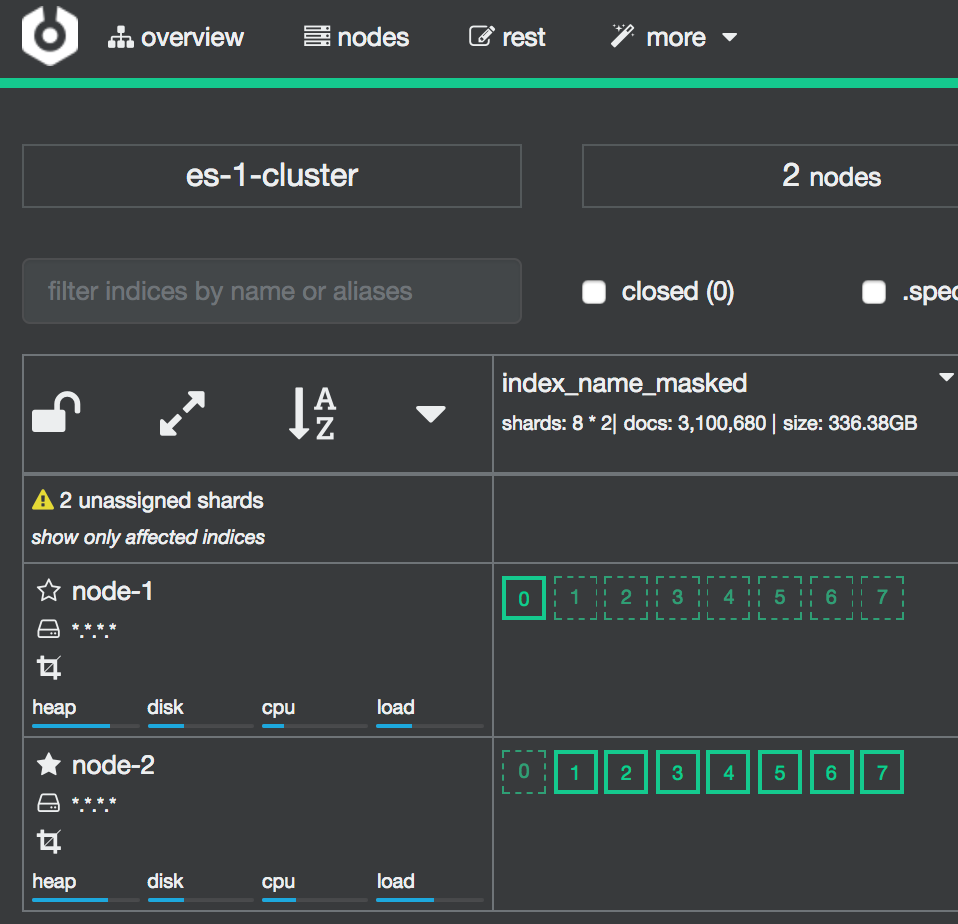Select replica shard 1 on node-1
This screenshot has width=958, height=924.
(x=575, y=598)
